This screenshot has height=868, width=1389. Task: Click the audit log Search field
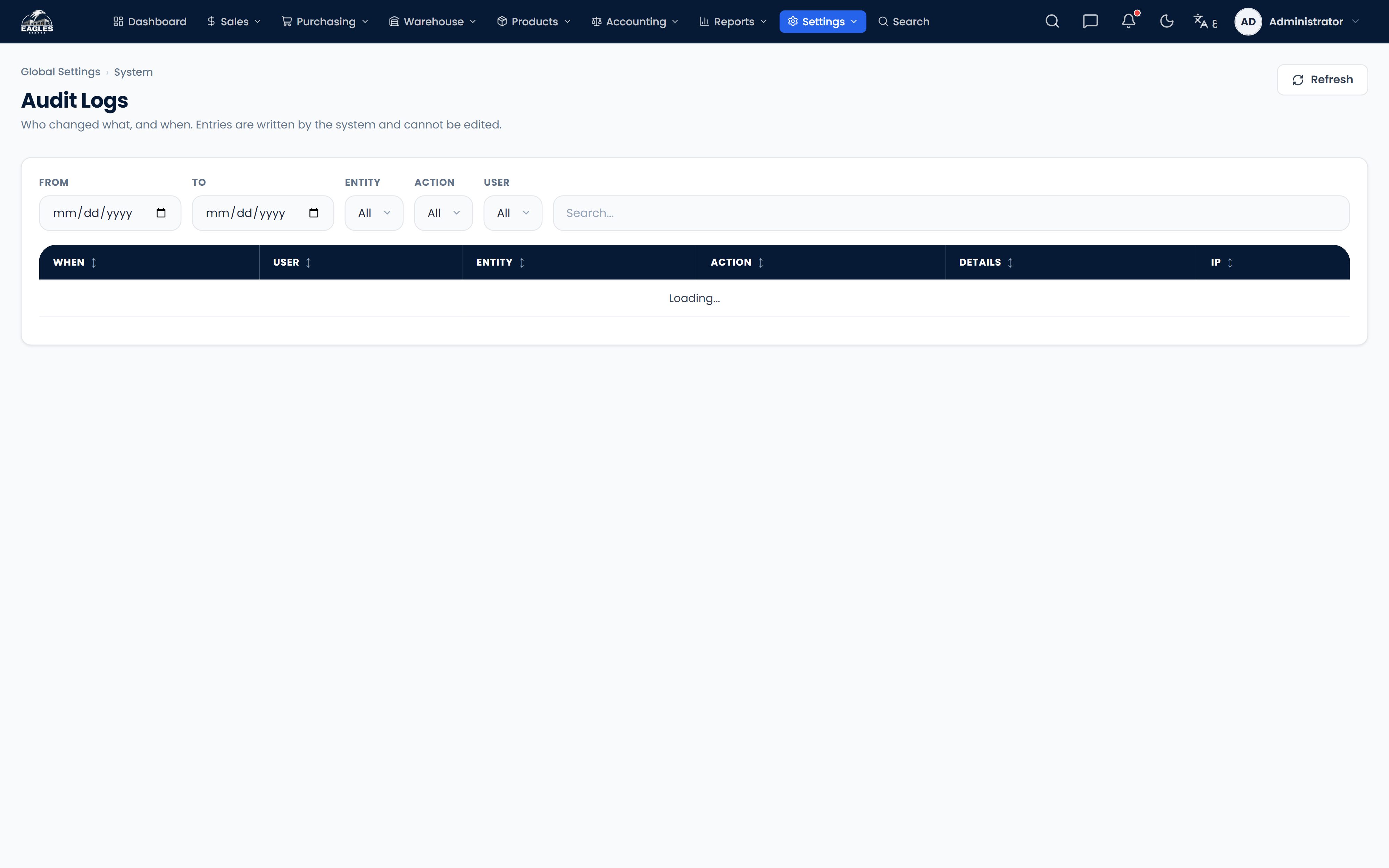[x=951, y=213]
